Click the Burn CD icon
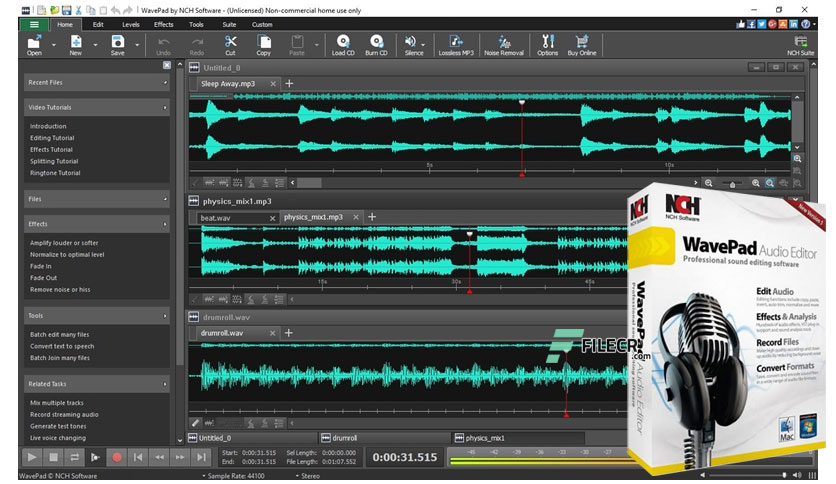The width and height of the screenshot is (836, 484). [377, 42]
